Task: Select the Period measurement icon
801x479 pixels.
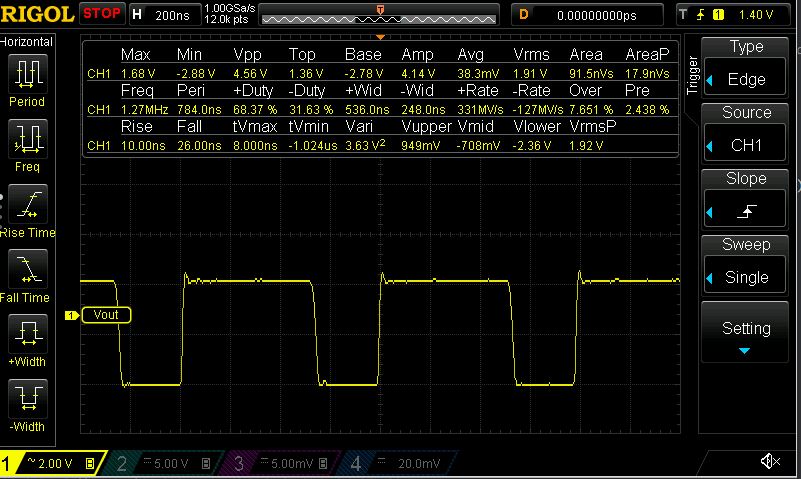Action: tap(28, 73)
